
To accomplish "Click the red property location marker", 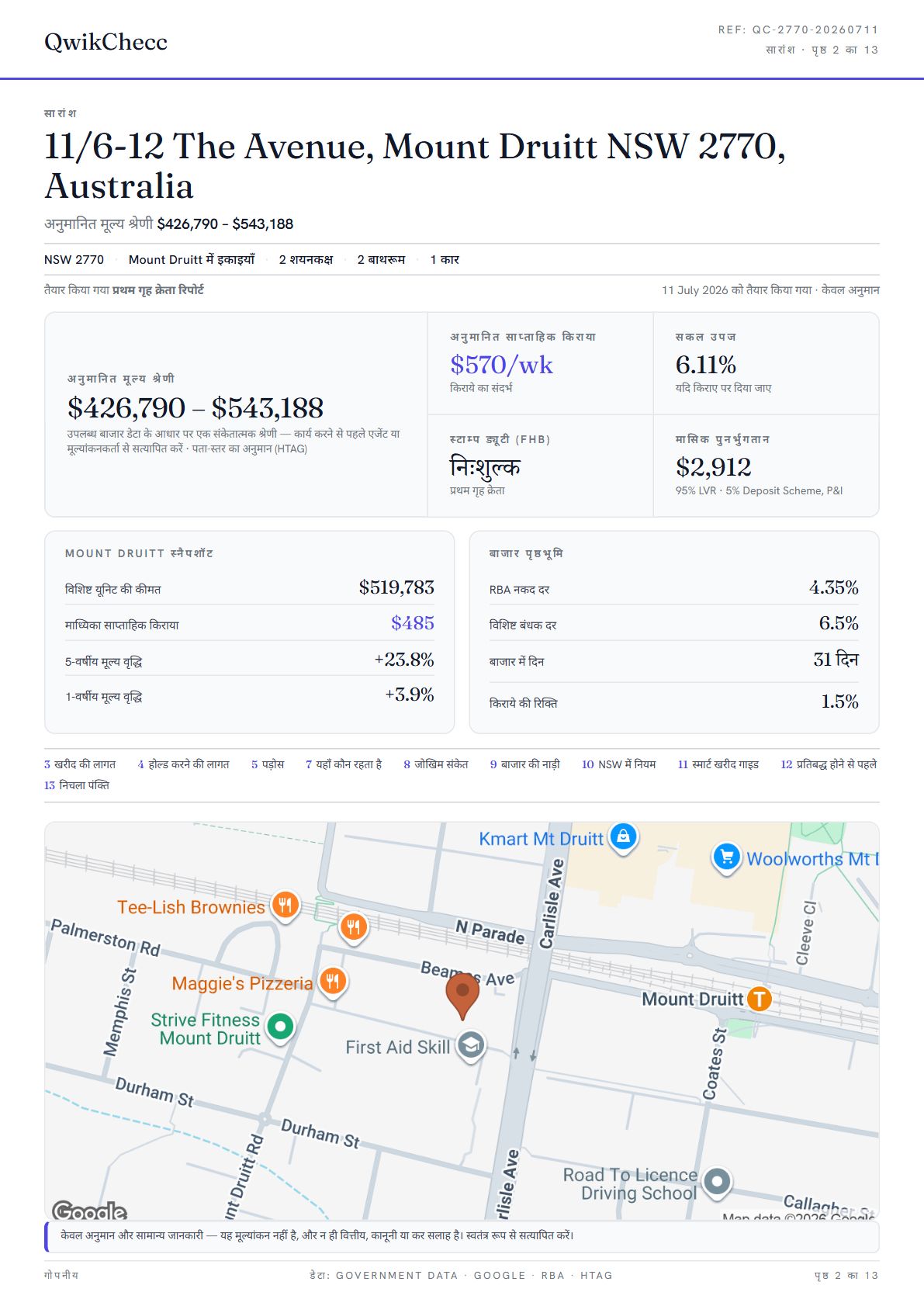I will (x=462, y=996).
